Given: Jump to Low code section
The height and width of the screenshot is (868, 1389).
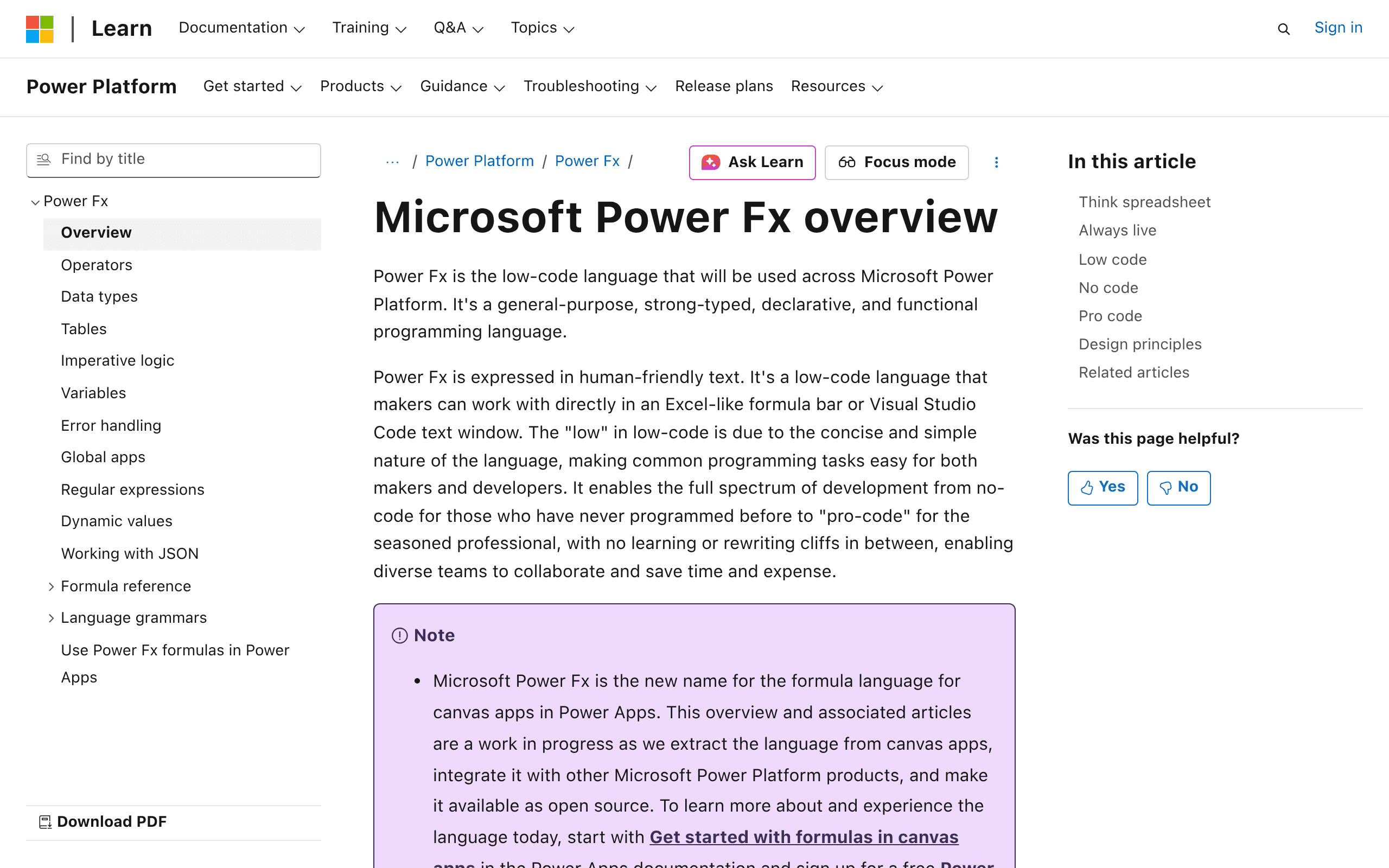Looking at the screenshot, I should (x=1112, y=260).
